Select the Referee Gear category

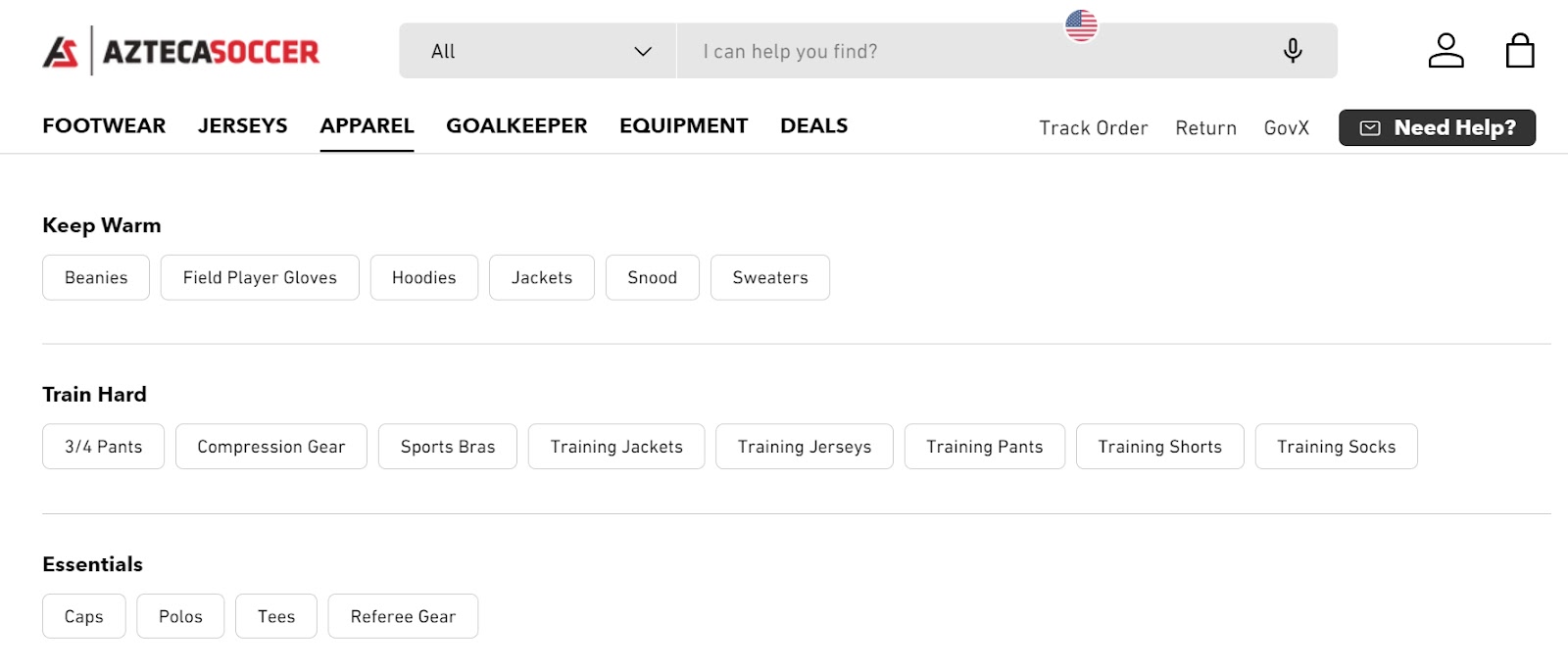(x=403, y=616)
